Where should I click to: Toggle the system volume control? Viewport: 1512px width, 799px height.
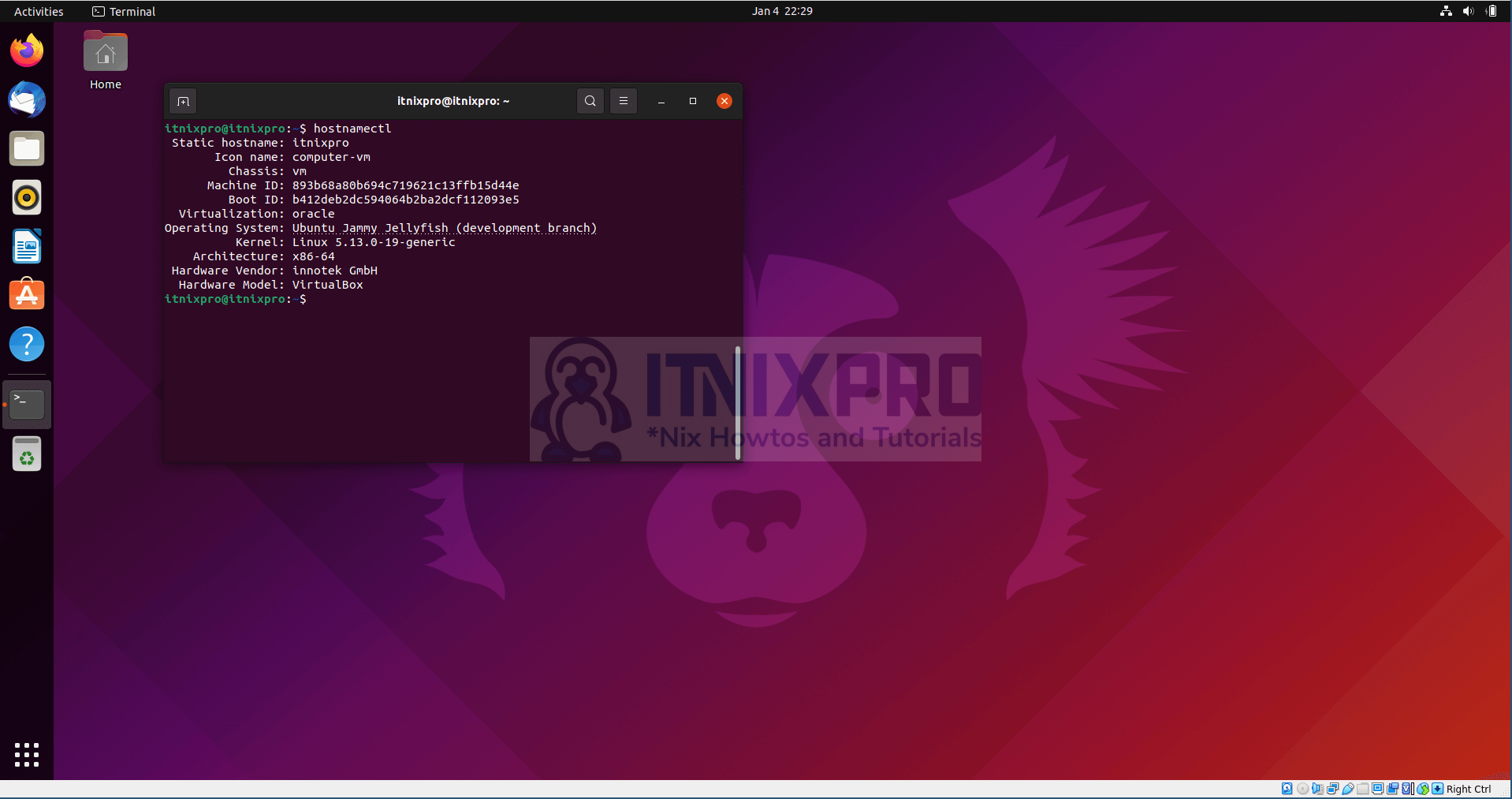coord(1468,11)
